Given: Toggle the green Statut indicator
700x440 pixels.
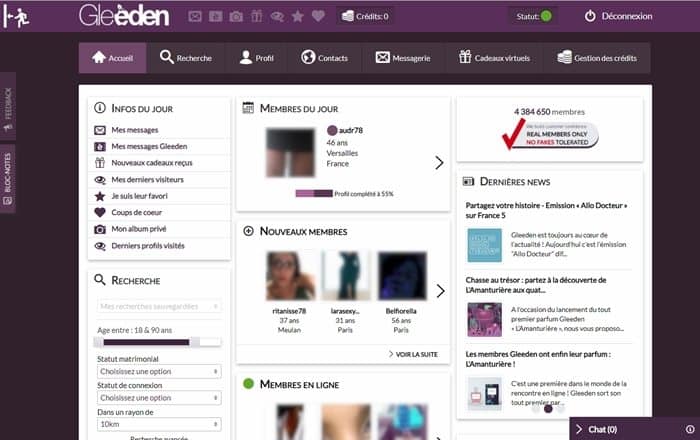Looking at the screenshot, I should click(x=546, y=16).
